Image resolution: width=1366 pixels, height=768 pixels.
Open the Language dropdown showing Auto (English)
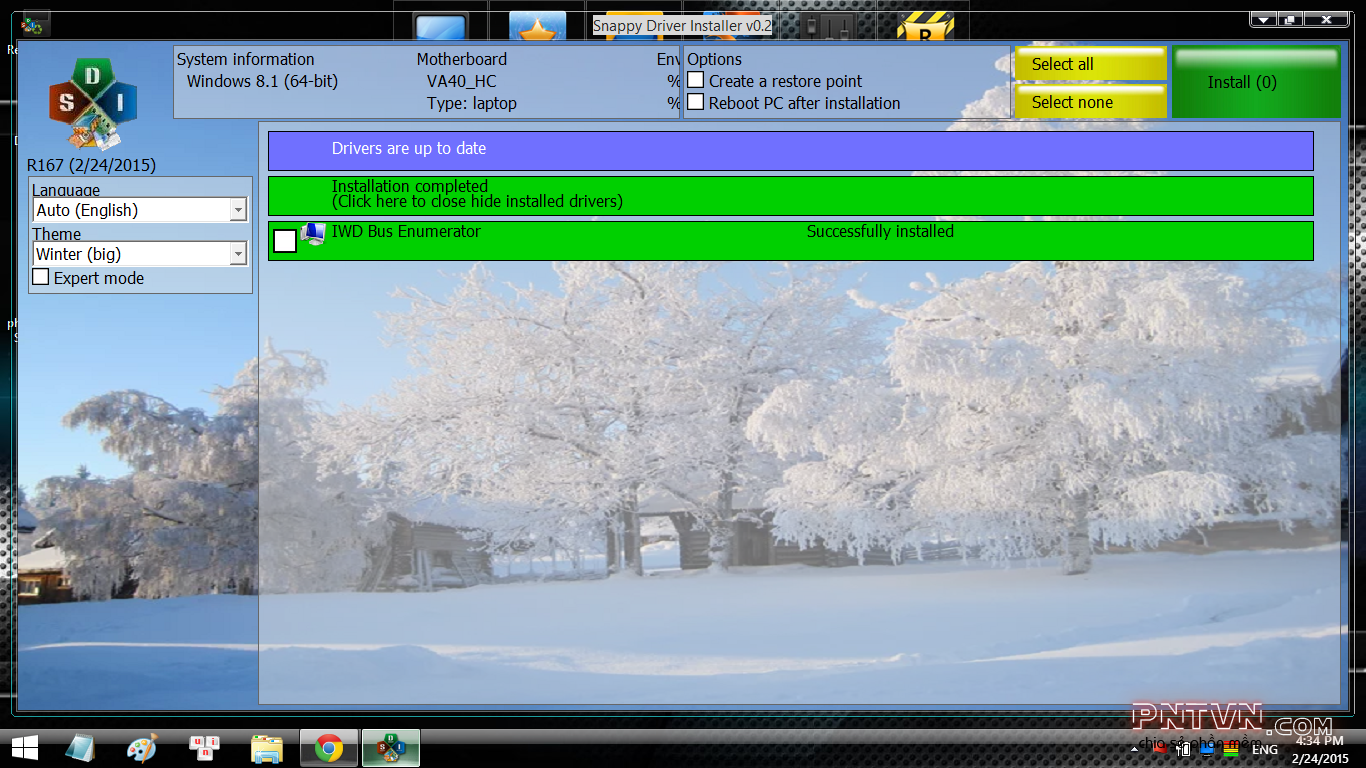click(x=139, y=210)
